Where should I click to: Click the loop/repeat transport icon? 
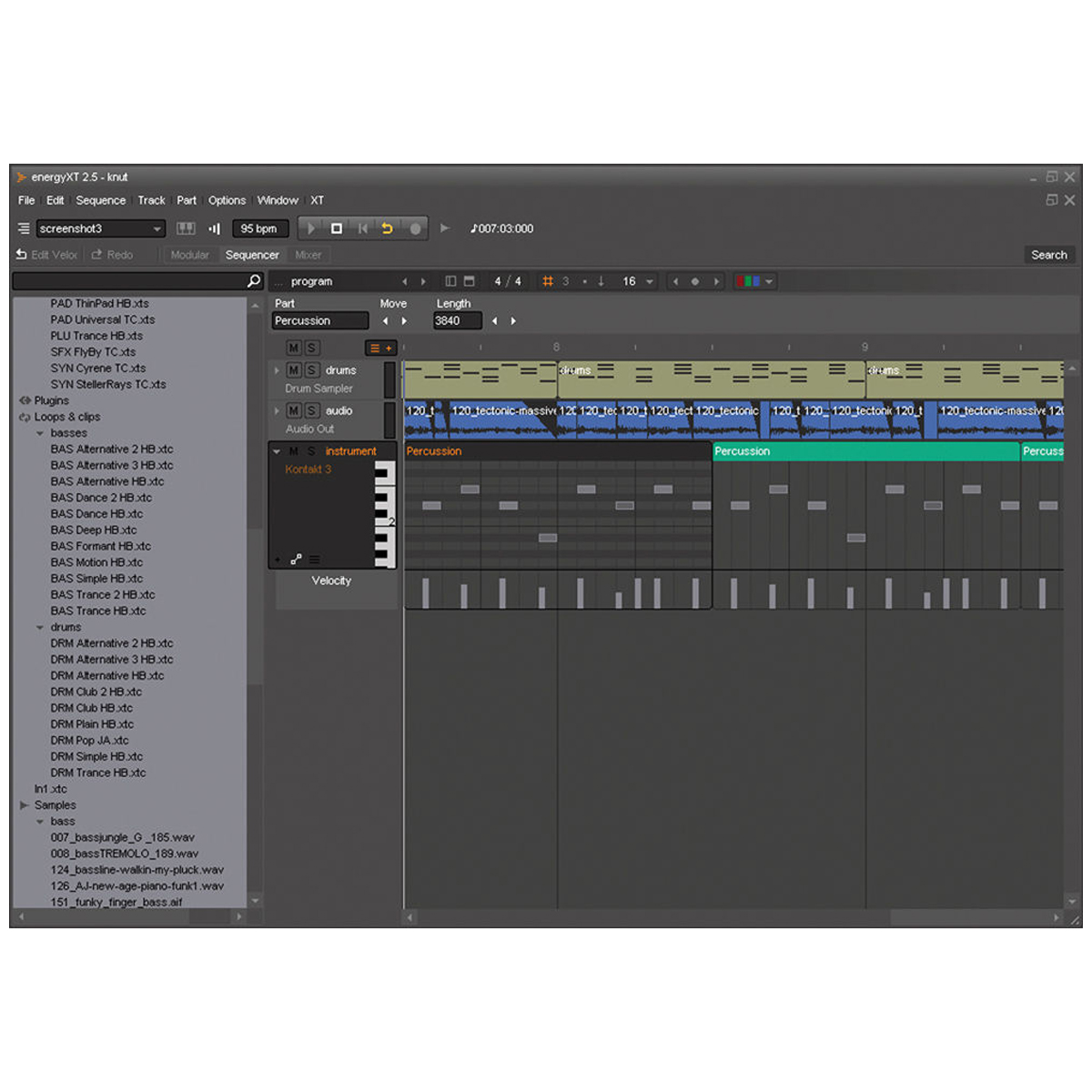tap(389, 228)
